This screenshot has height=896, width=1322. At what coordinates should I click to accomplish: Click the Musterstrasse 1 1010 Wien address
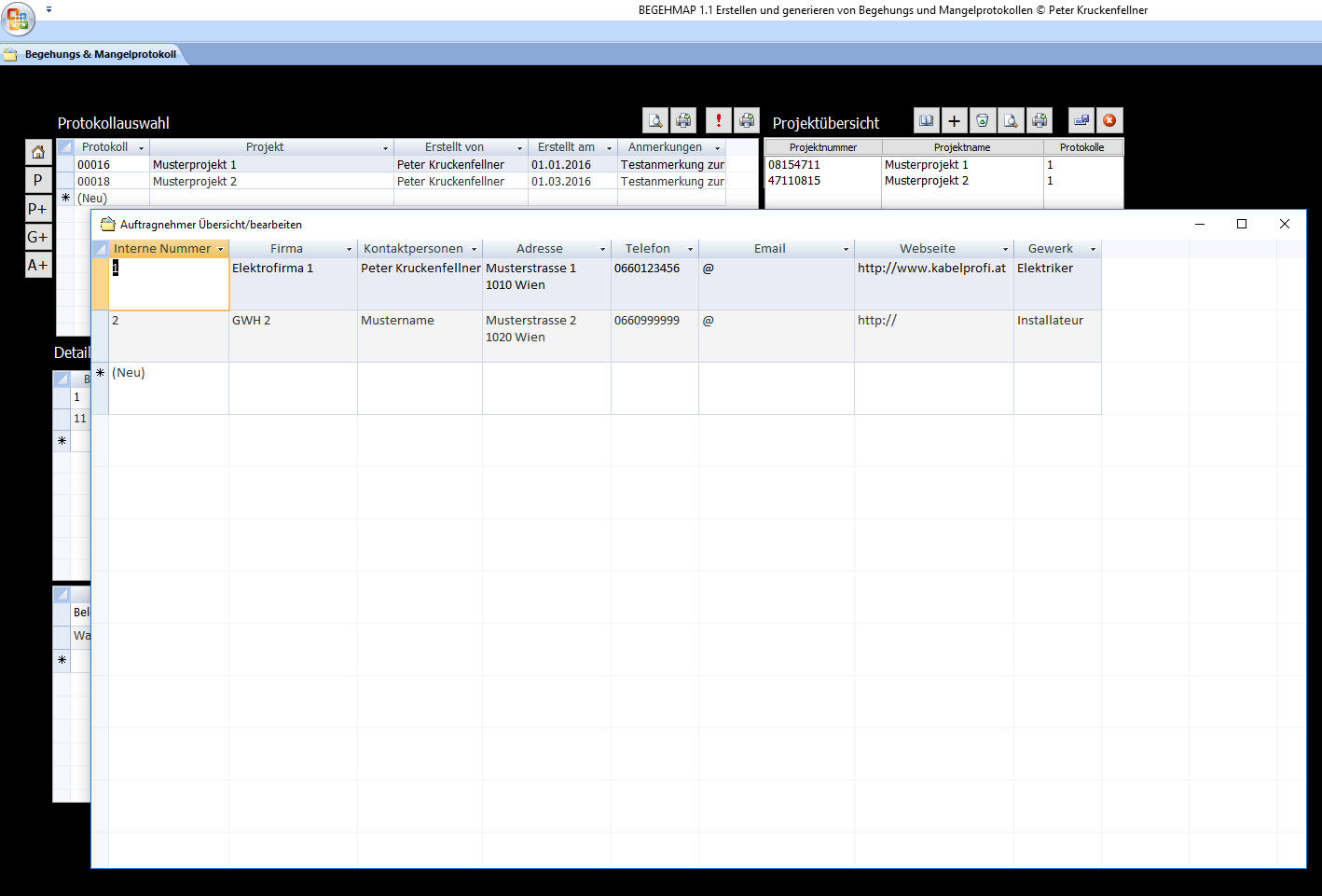click(x=547, y=283)
